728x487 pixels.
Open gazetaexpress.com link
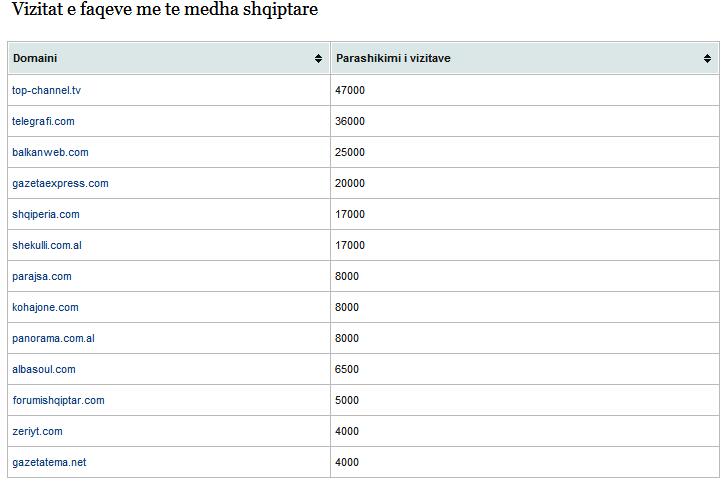[x=60, y=183]
